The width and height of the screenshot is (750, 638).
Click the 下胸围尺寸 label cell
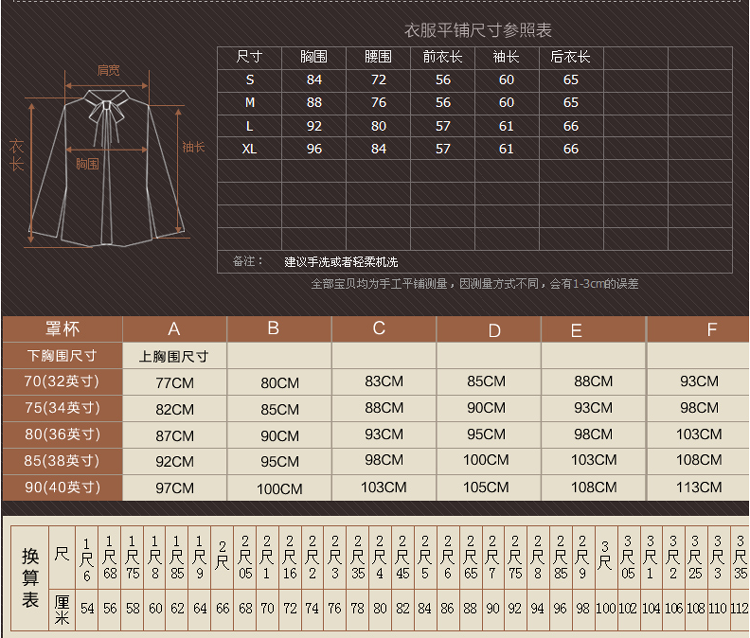coord(62,355)
